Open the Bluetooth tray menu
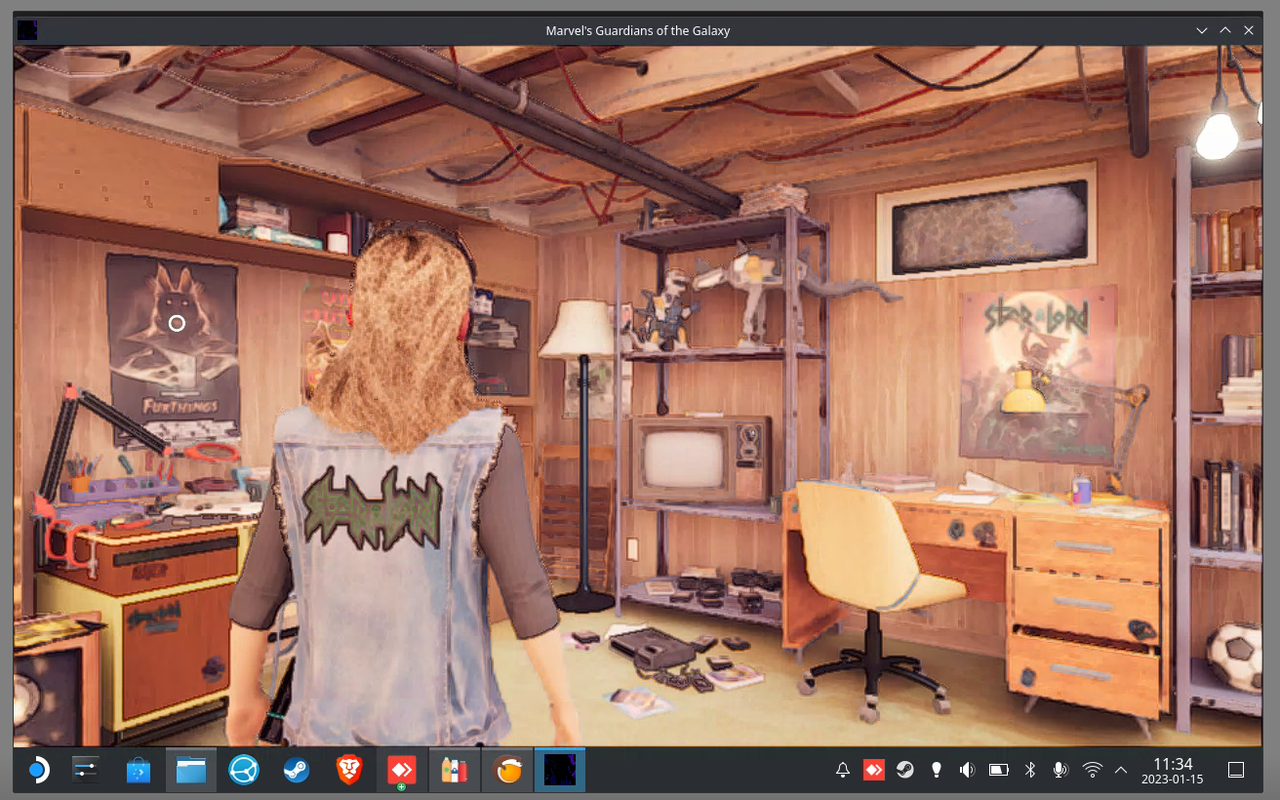The width and height of the screenshot is (1280, 800). (1030, 770)
